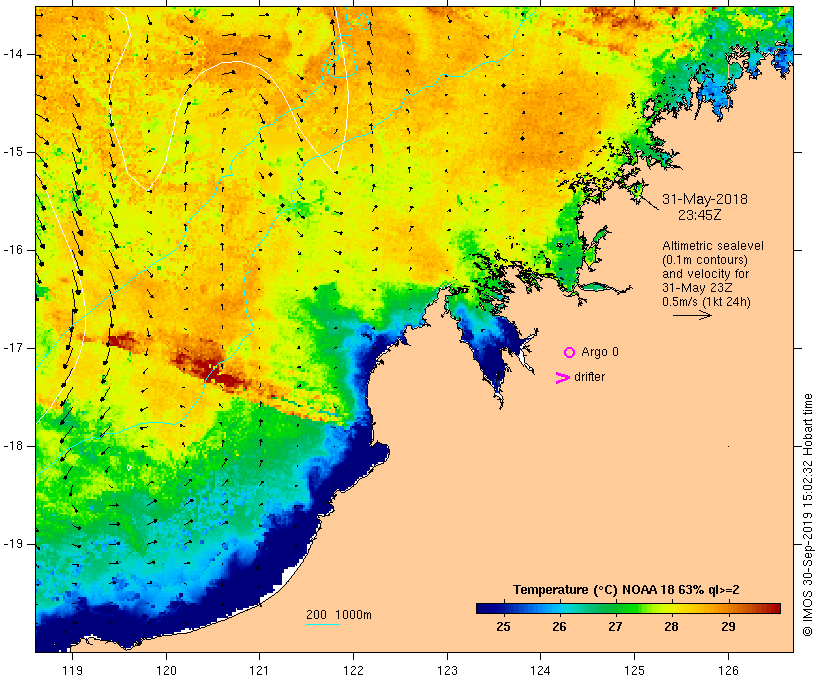Image resolution: width=820 pixels, height=680 pixels.
Task: Click the '200 1000m' depth label
Action: tap(339, 615)
